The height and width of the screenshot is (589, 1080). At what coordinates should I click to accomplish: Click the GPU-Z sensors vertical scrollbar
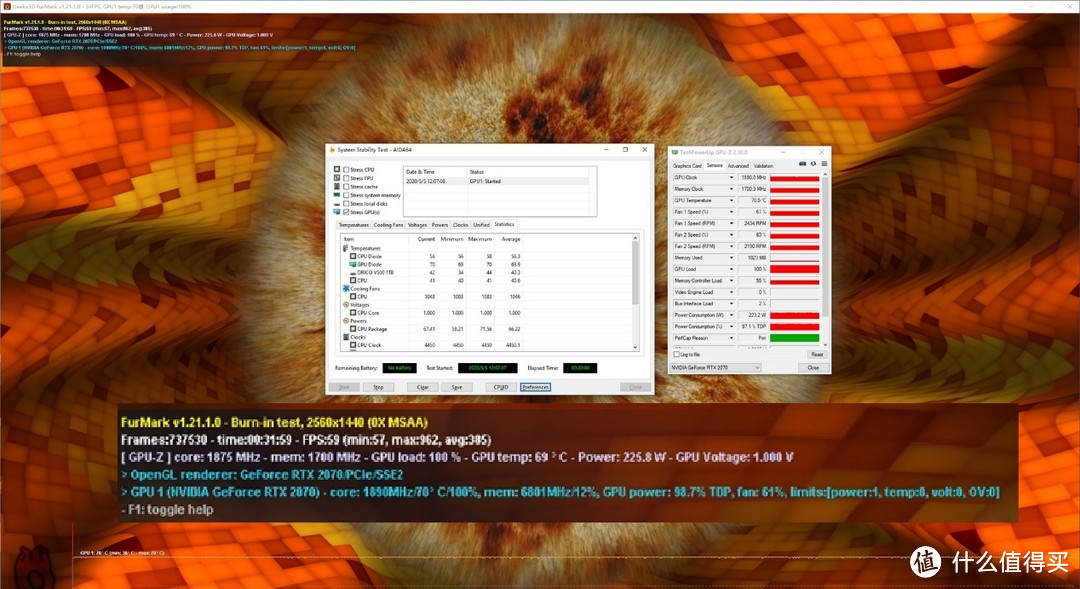(x=824, y=260)
